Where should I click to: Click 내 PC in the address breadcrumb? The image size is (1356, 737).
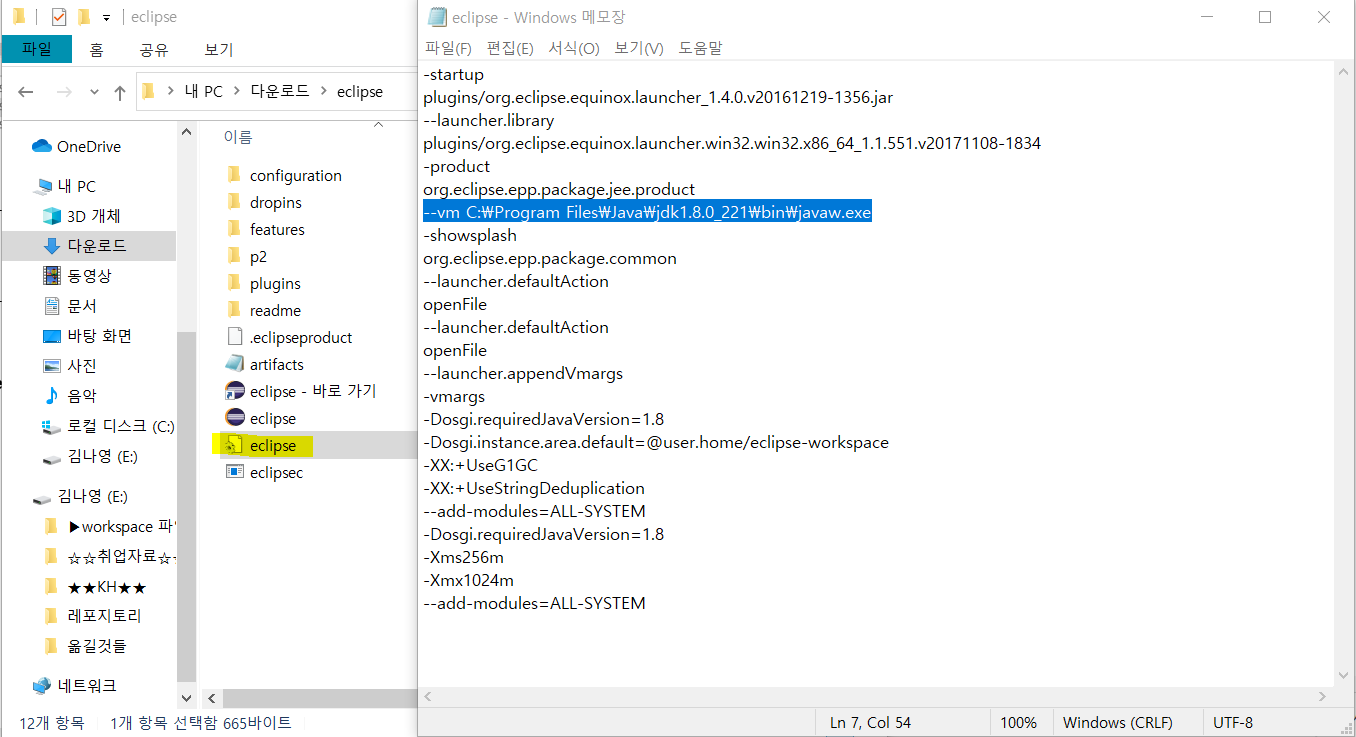(204, 91)
